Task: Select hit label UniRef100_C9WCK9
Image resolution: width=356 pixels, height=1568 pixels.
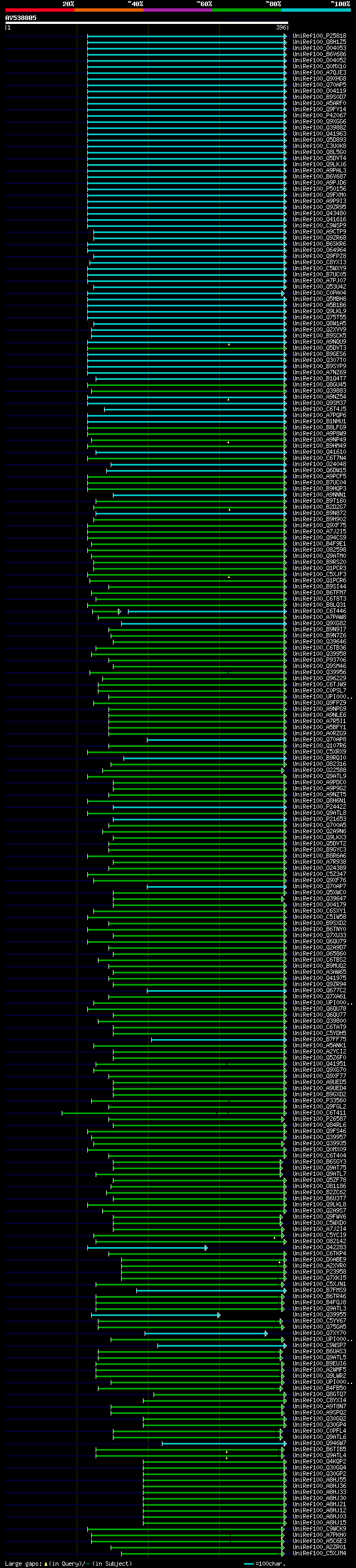Action: [x=319, y=1529]
